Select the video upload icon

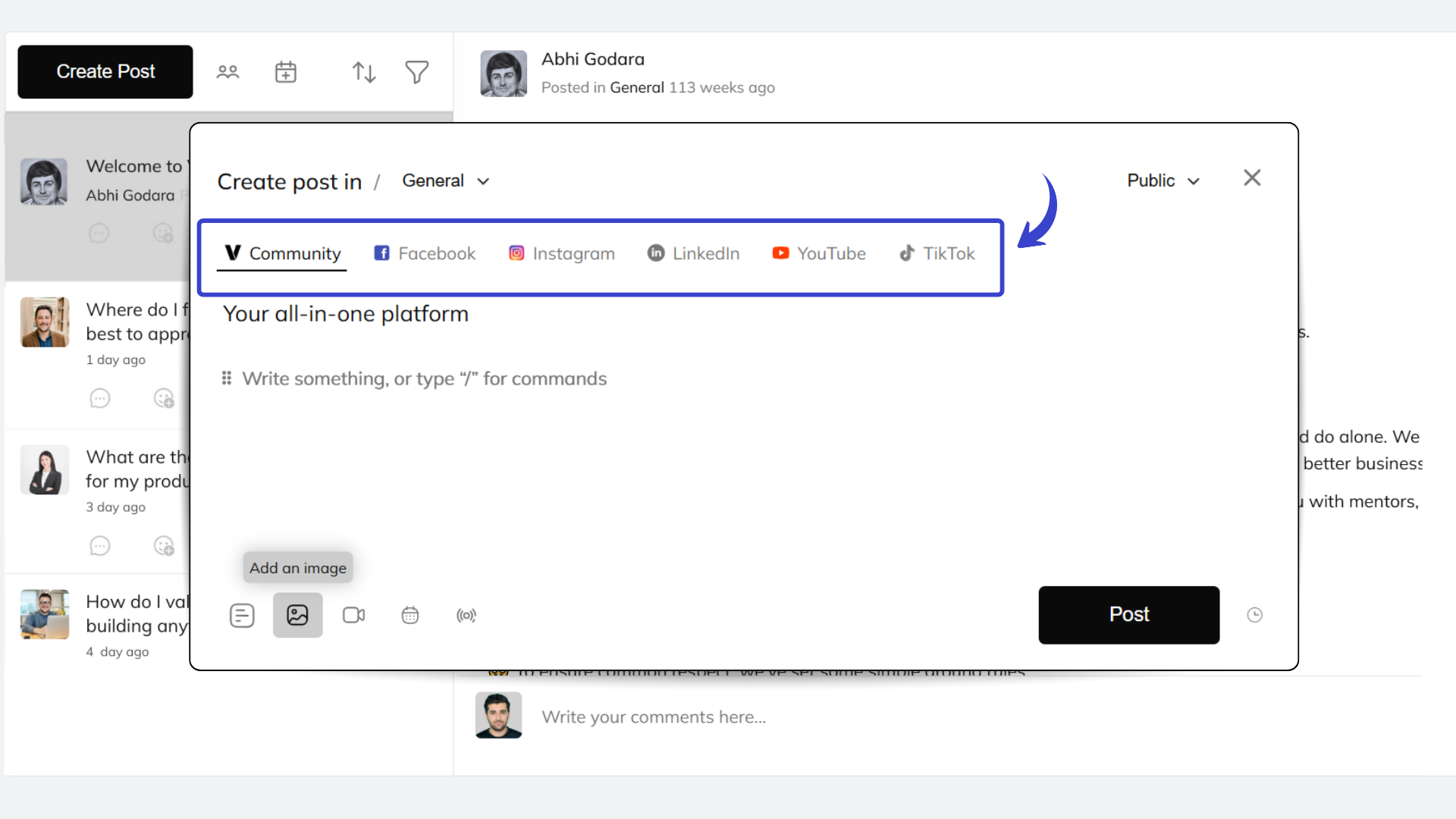tap(353, 615)
